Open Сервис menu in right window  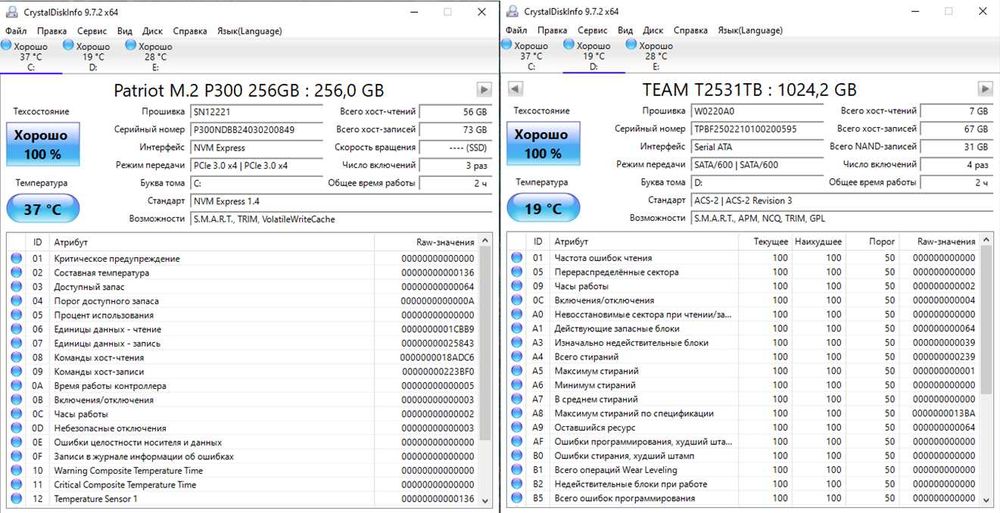tap(592, 30)
